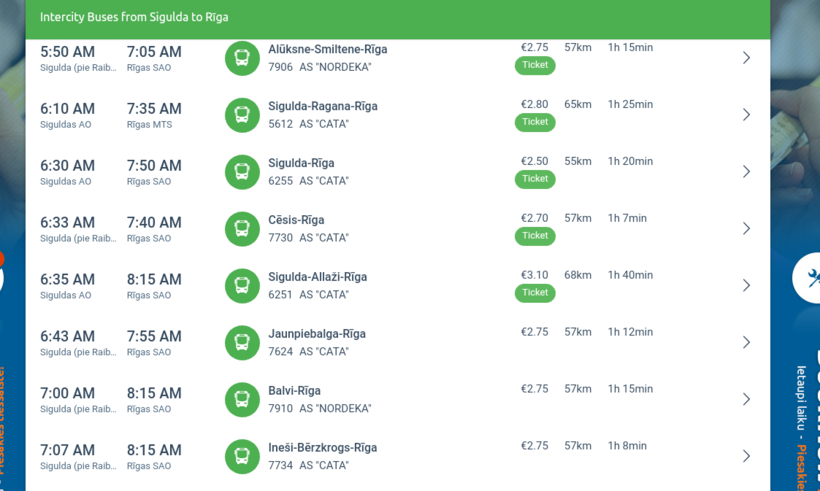
Task: Click bus icon beside Sigulda-Rīga 6255
Action: (x=242, y=172)
